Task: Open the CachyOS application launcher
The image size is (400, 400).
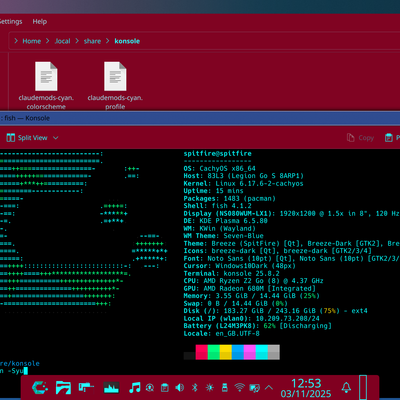Action: click(40, 387)
